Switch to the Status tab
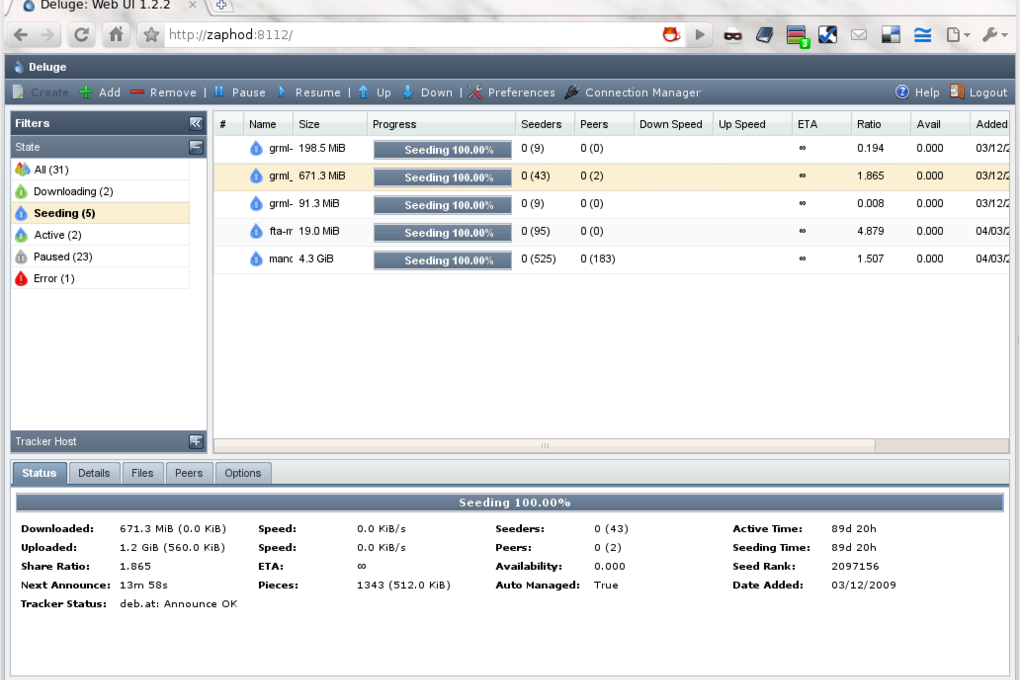 (x=39, y=473)
